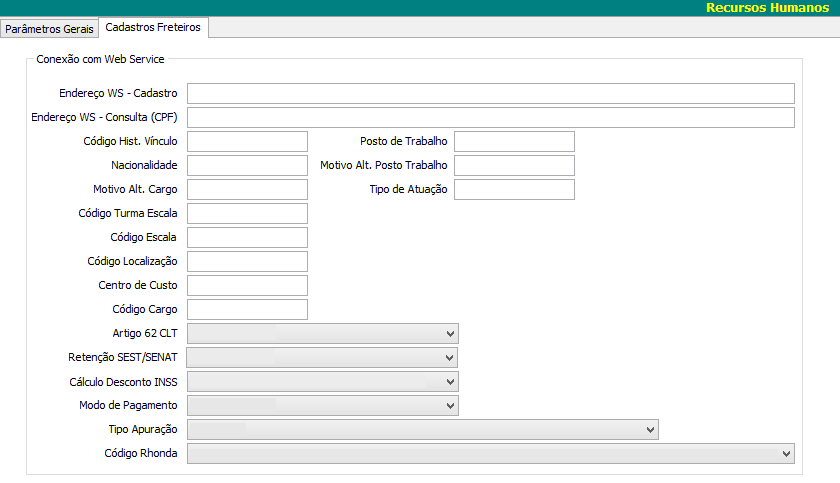
Task: Click the Tipo de Atuação field
Action: point(514,190)
